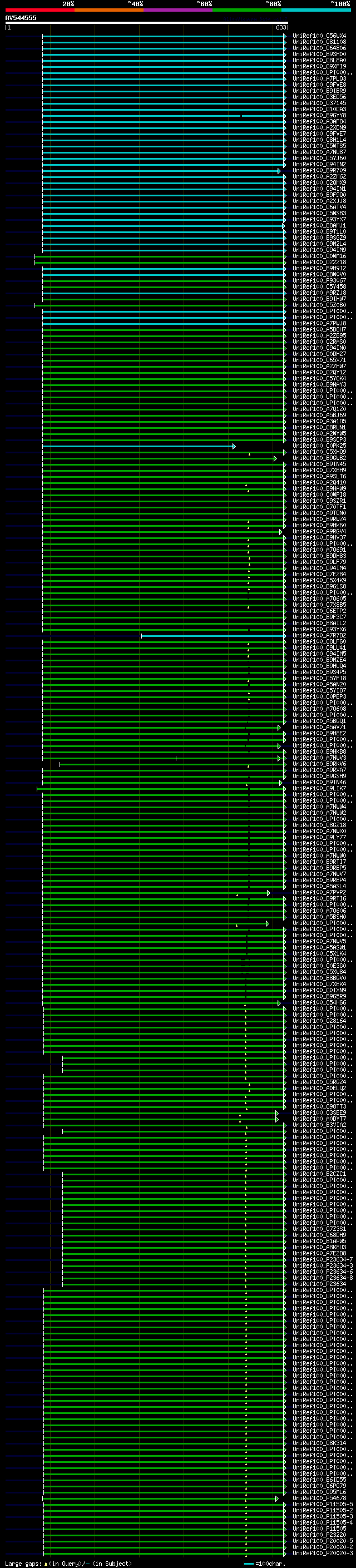Select hit label UniRef100_Q68DH9
Viewport: 356px width, 1568px height.
tap(319, 1235)
